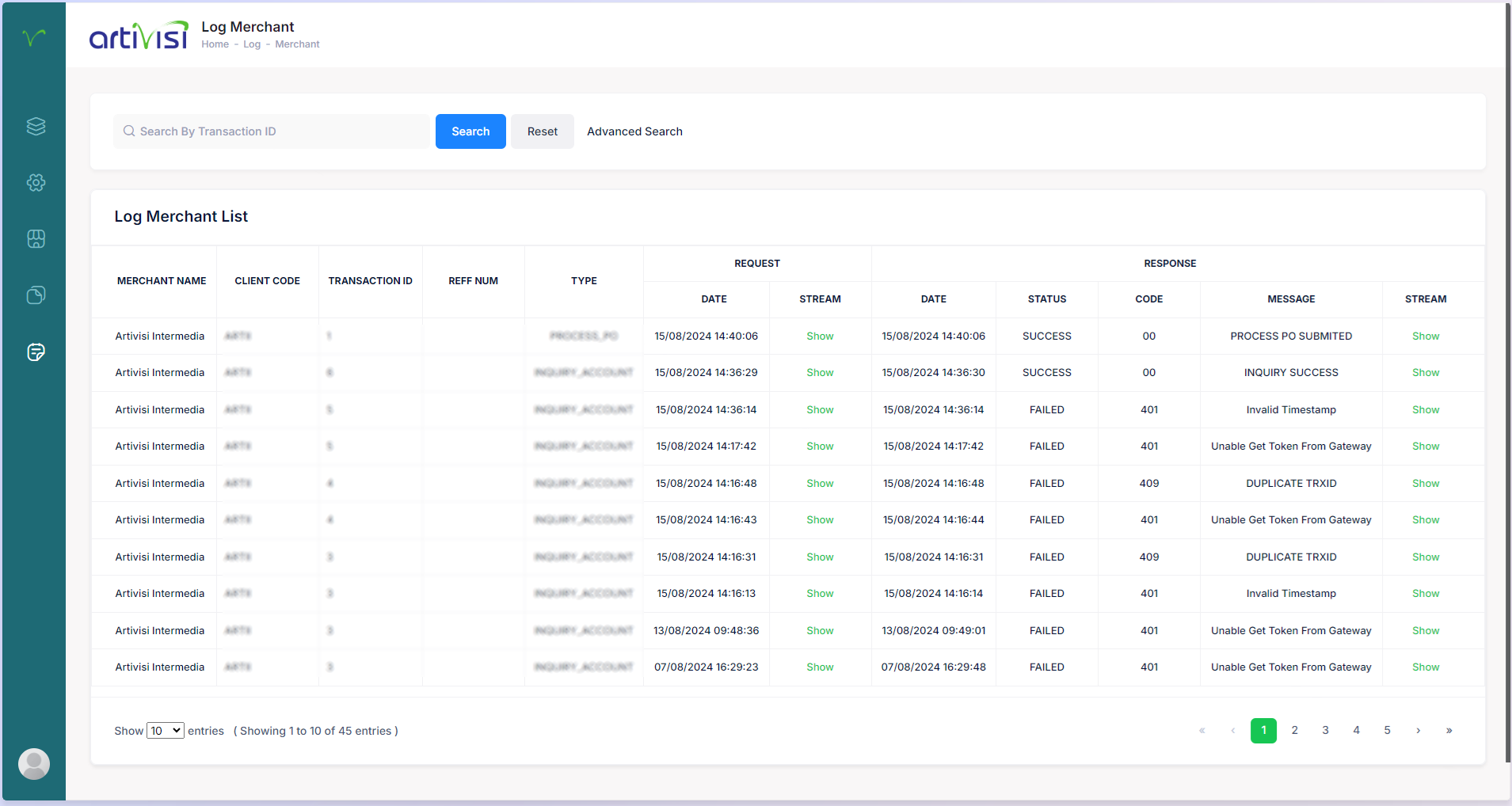This screenshot has height=806, width=1512.
Task: Open the entries-per-page dropdown
Action: [165, 730]
